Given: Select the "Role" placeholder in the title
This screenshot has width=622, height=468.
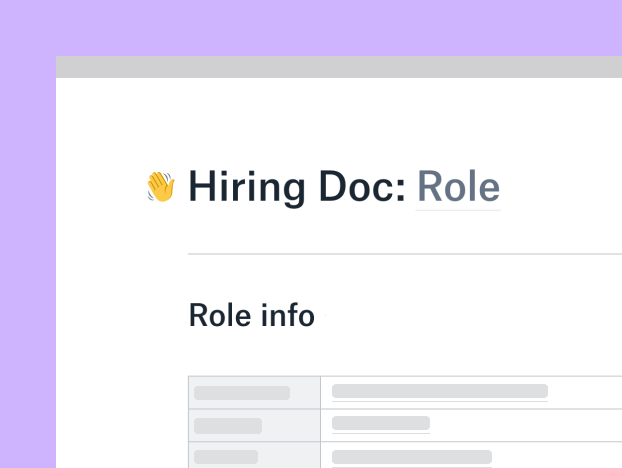Looking at the screenshot, I should (458, 187).
